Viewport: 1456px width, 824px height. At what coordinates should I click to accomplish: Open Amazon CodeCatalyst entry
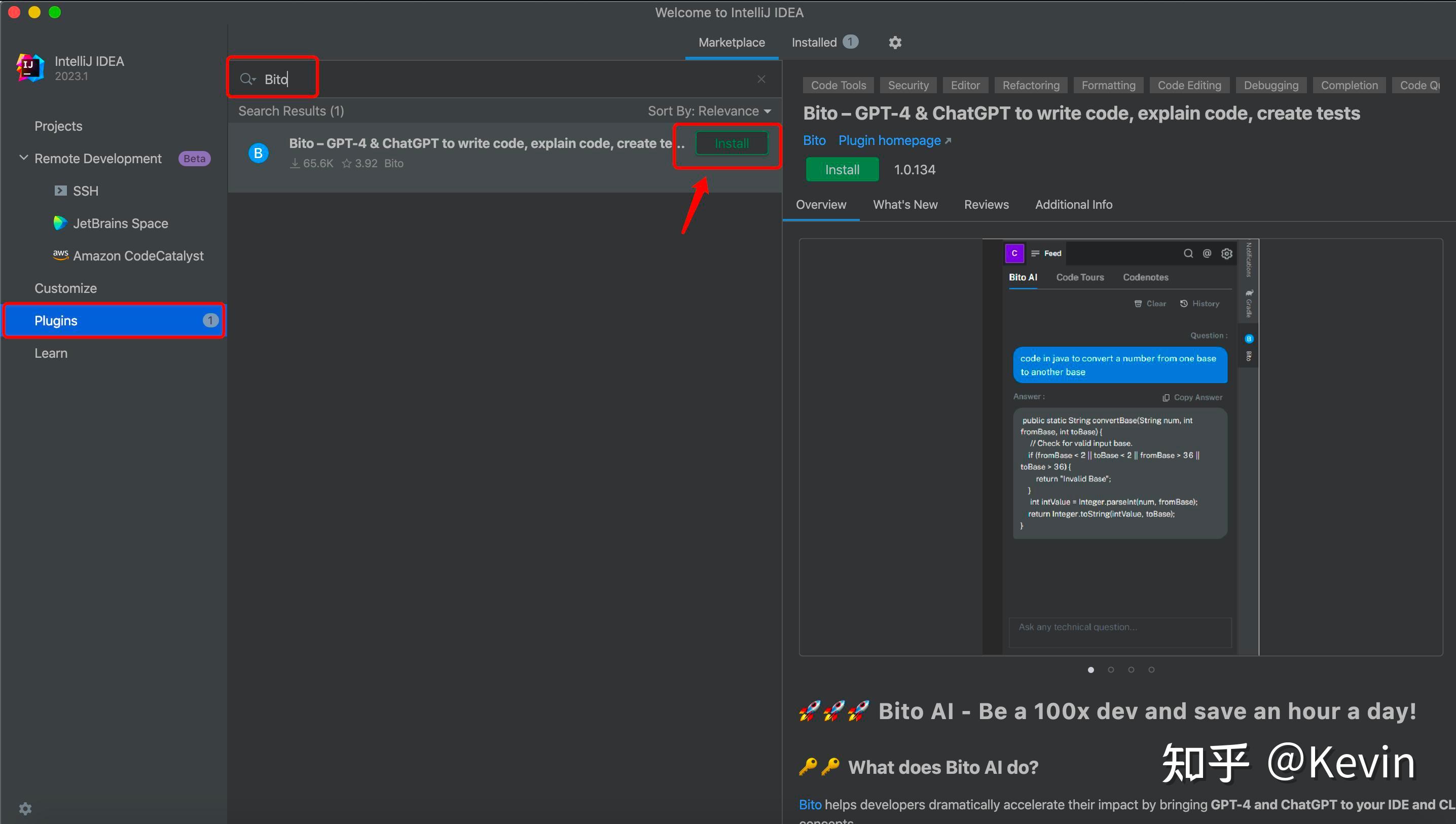pos(137,256)
